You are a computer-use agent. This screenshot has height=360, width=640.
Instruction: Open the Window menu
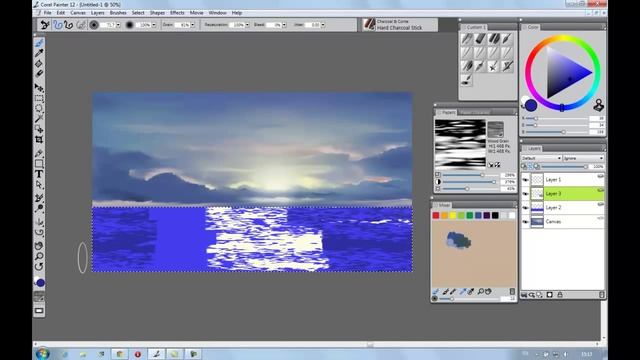(217, 13)
